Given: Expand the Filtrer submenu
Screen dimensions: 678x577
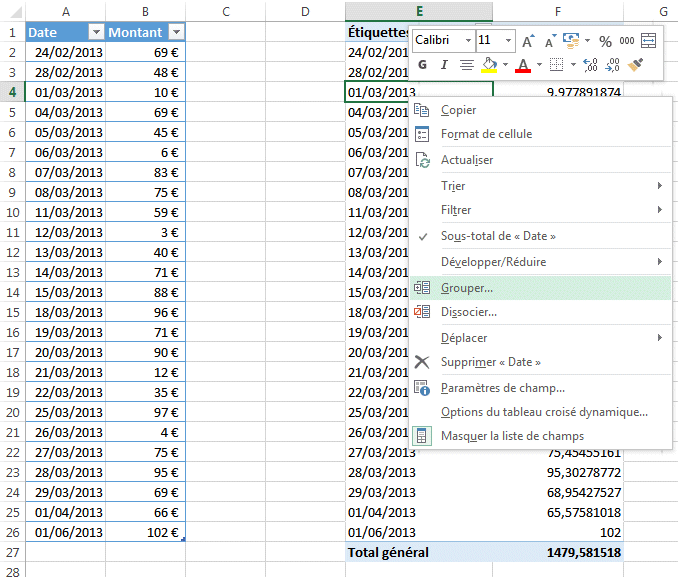Looking at the screenshot, I should point(540,210).
